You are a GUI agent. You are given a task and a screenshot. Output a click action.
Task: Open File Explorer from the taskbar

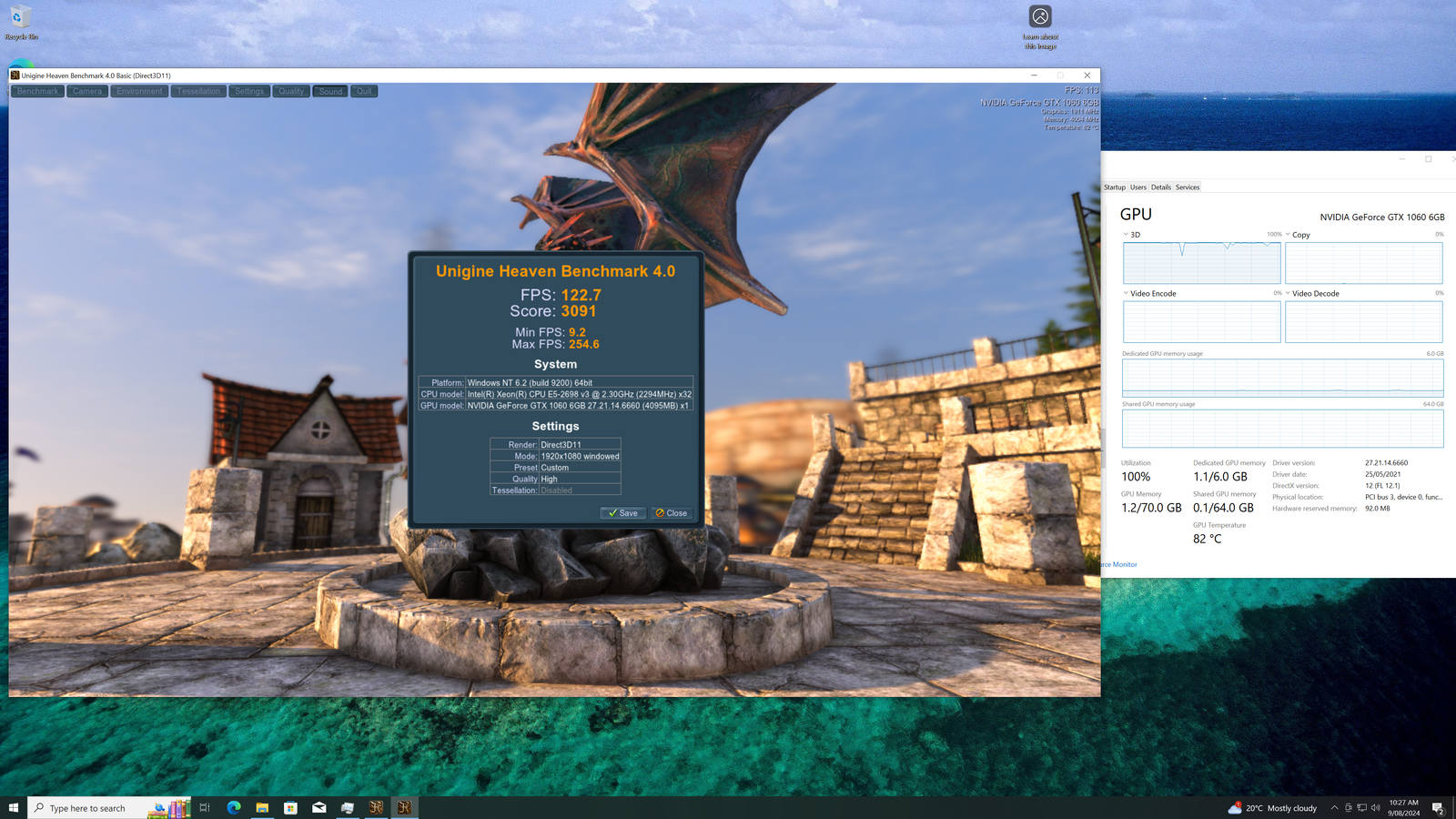click(x=262, y=807)
